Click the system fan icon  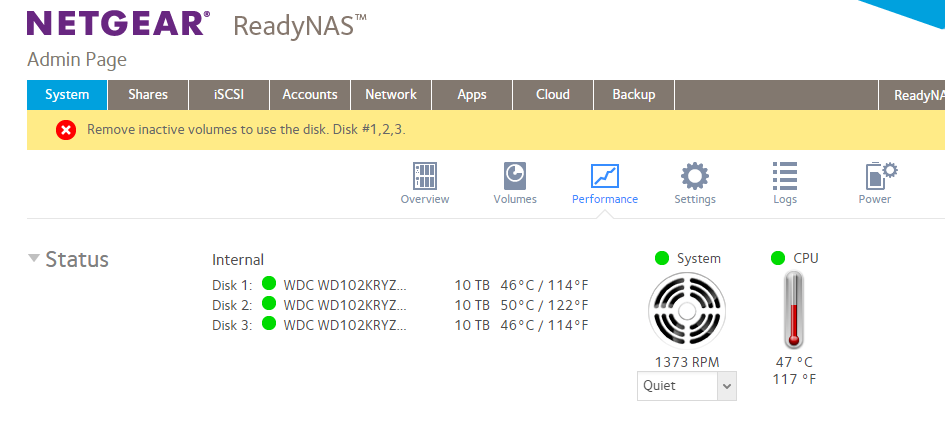tap(686, 311)
